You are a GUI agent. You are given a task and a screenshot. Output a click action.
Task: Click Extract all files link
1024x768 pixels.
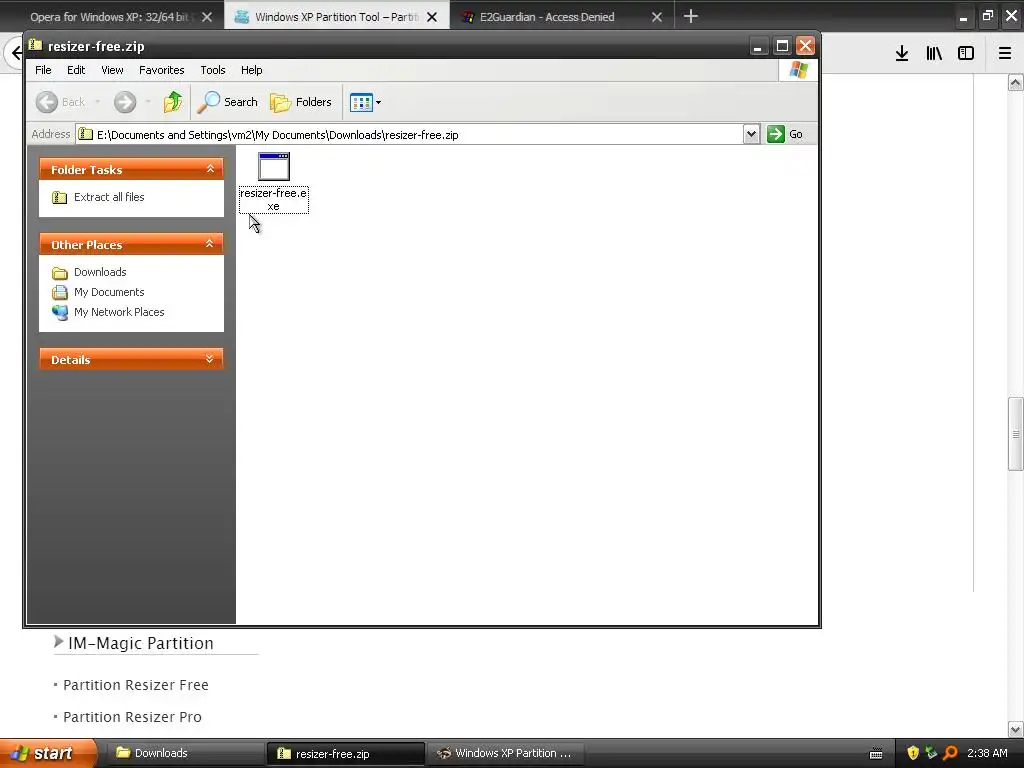109,197
